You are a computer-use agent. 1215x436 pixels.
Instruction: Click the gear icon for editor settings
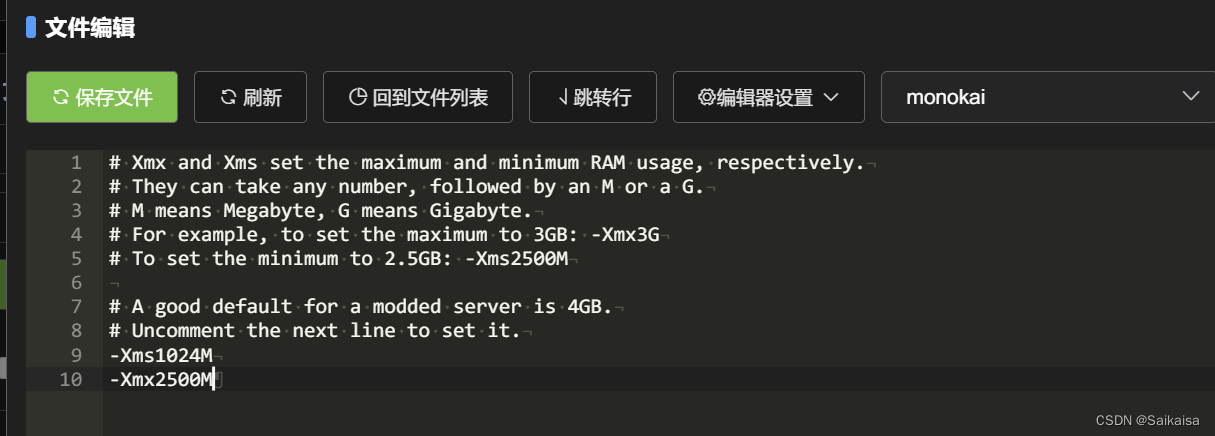(706, 97)
